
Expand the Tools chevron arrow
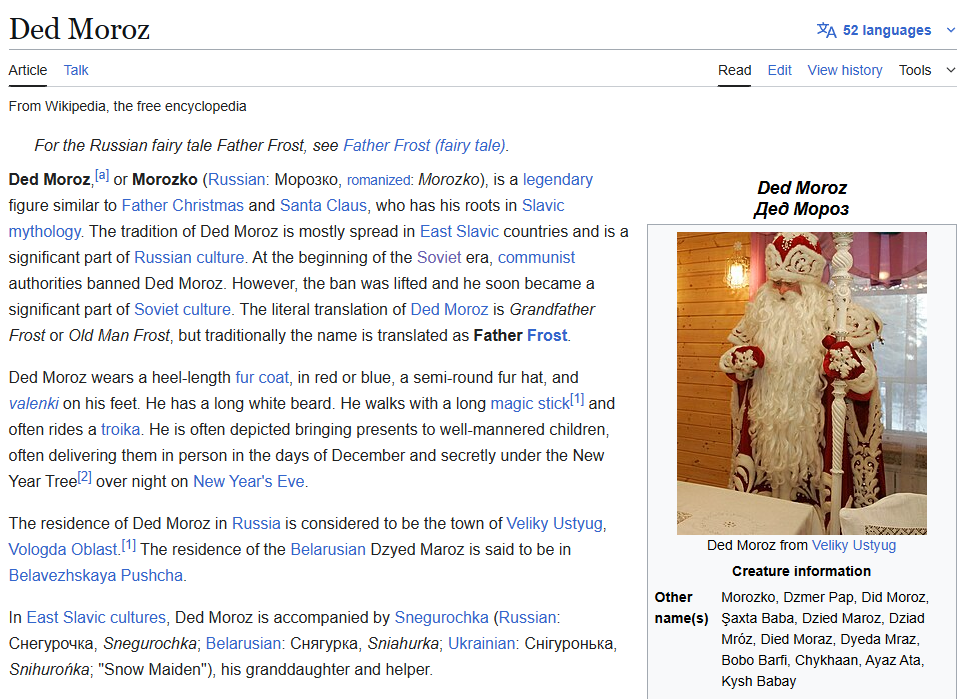(951, 70)
